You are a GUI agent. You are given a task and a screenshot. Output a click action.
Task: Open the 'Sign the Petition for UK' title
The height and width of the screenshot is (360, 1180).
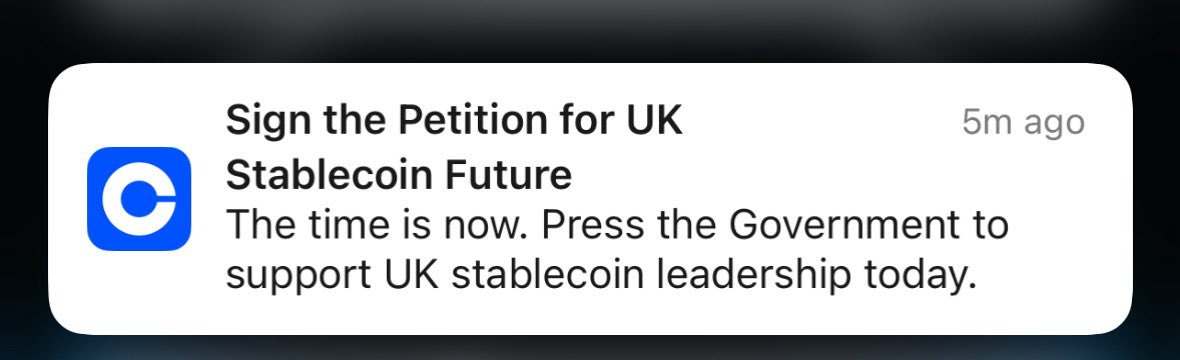click(455, 121)
